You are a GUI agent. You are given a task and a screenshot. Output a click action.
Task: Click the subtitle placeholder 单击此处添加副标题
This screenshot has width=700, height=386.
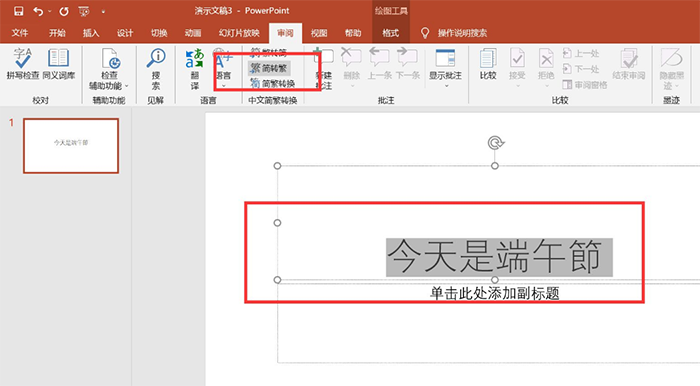pyautogui.click(x=495, y=293)
